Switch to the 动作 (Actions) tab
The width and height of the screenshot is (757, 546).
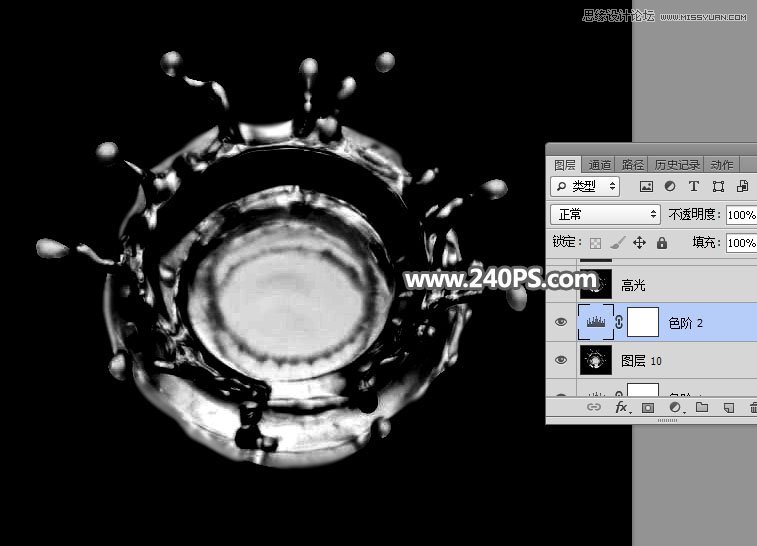(722, 165)
